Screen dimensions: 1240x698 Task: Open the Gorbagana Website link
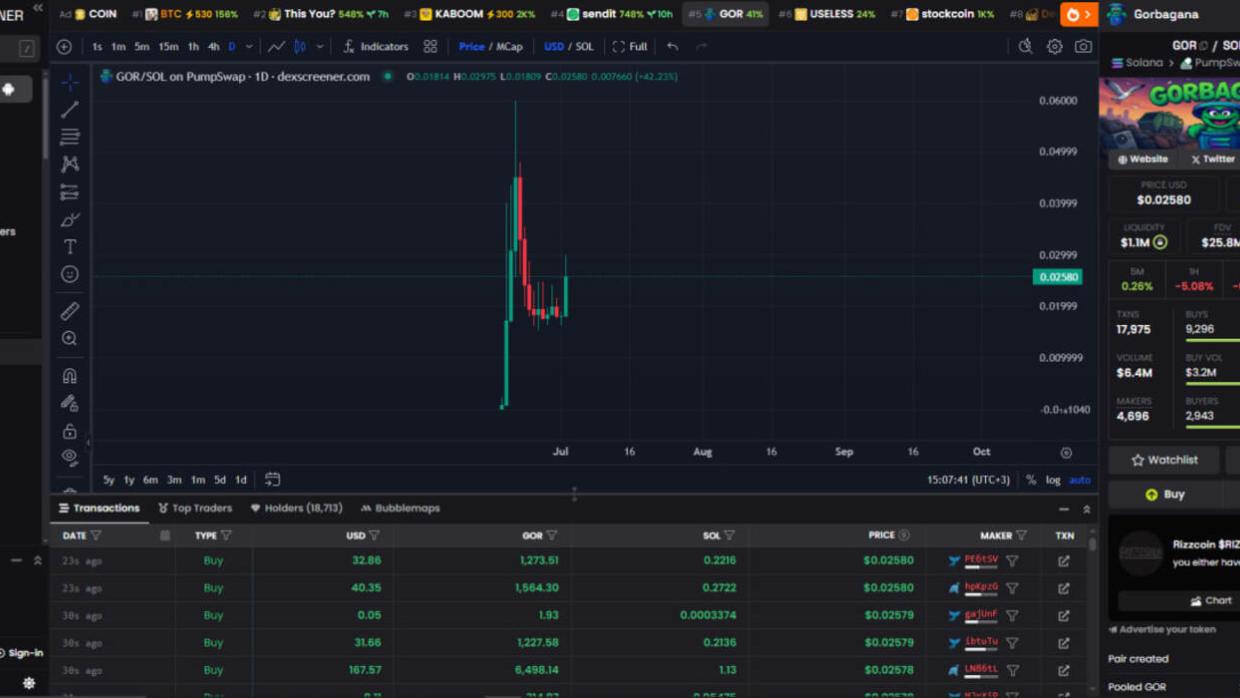(1143, 159)
